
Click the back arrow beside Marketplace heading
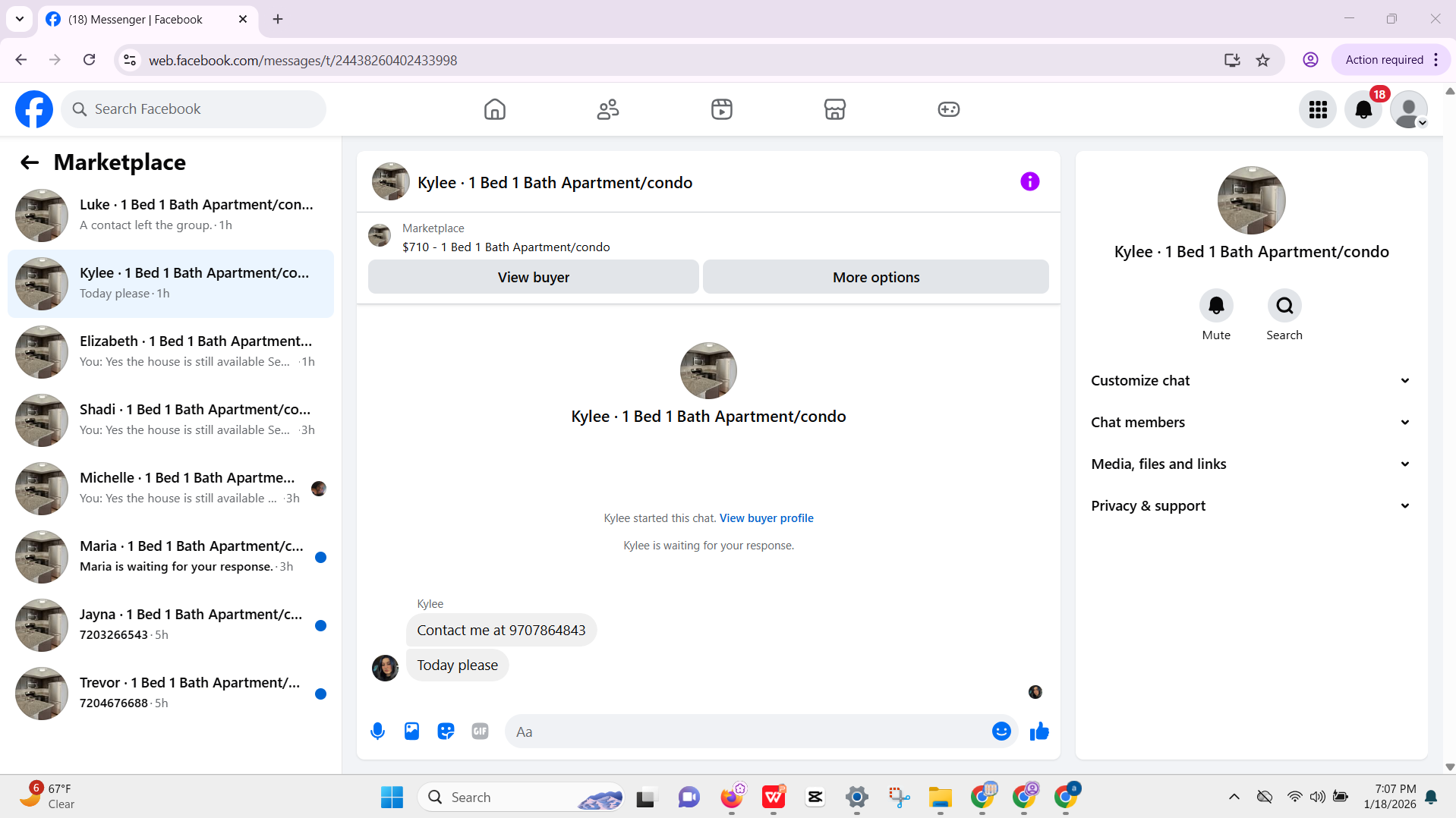click(x=30, y=162)
